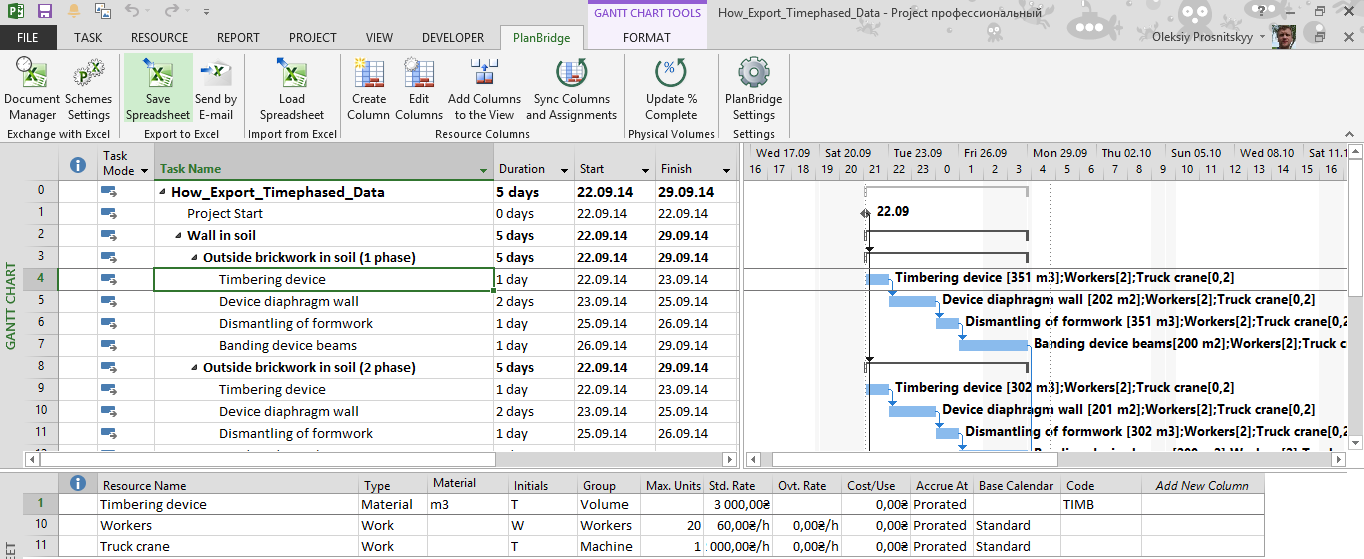Click Create Column
1364x559 pixels.
tap(369, 88)
